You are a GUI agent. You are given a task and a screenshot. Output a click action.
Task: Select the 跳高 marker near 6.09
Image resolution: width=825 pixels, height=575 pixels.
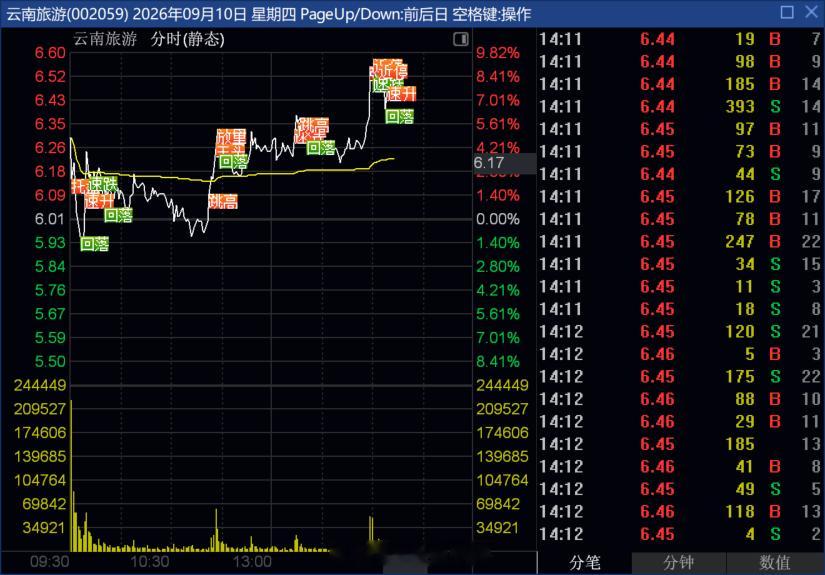click(223, 201)
